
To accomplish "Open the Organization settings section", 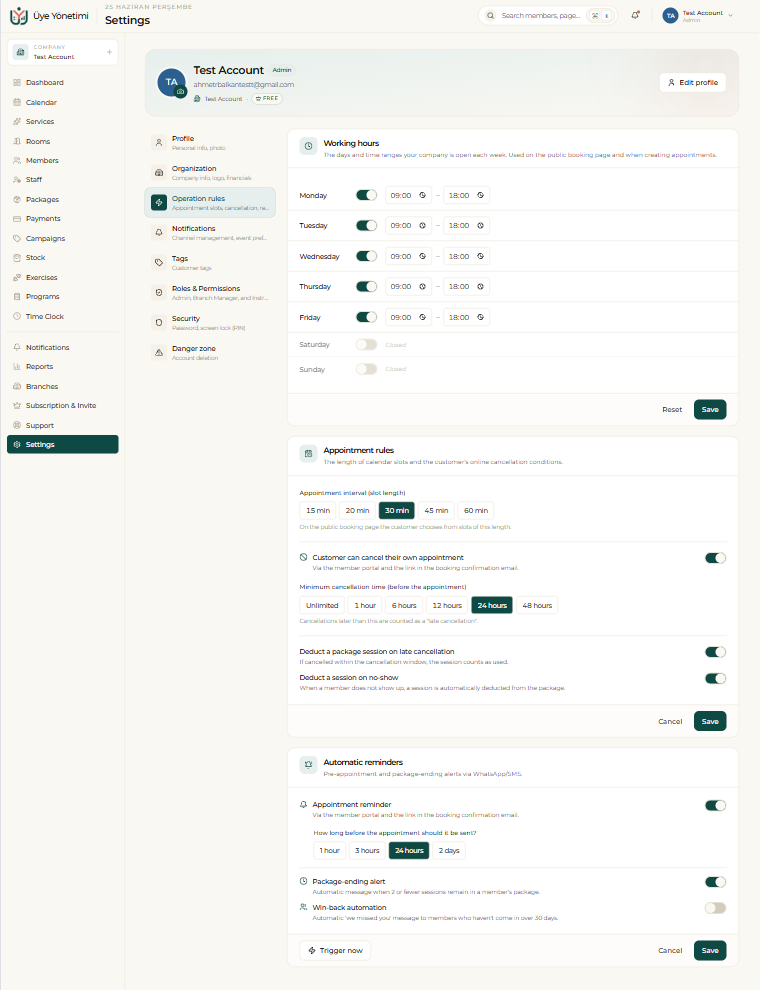I will [x=210, y=172].
